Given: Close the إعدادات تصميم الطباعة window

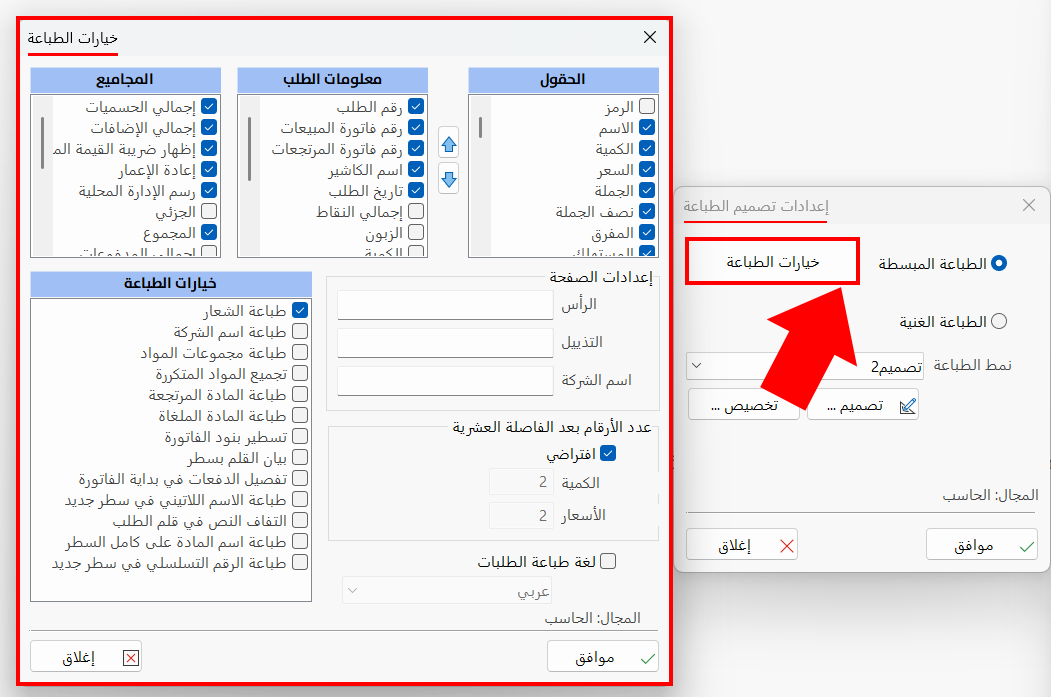Looking at the screenshot, I should coord(1028,205).
